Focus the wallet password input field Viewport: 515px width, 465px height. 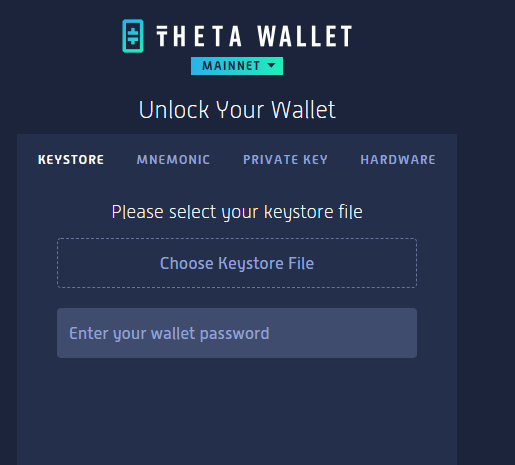pyautogui.click(x=237, y=333)
